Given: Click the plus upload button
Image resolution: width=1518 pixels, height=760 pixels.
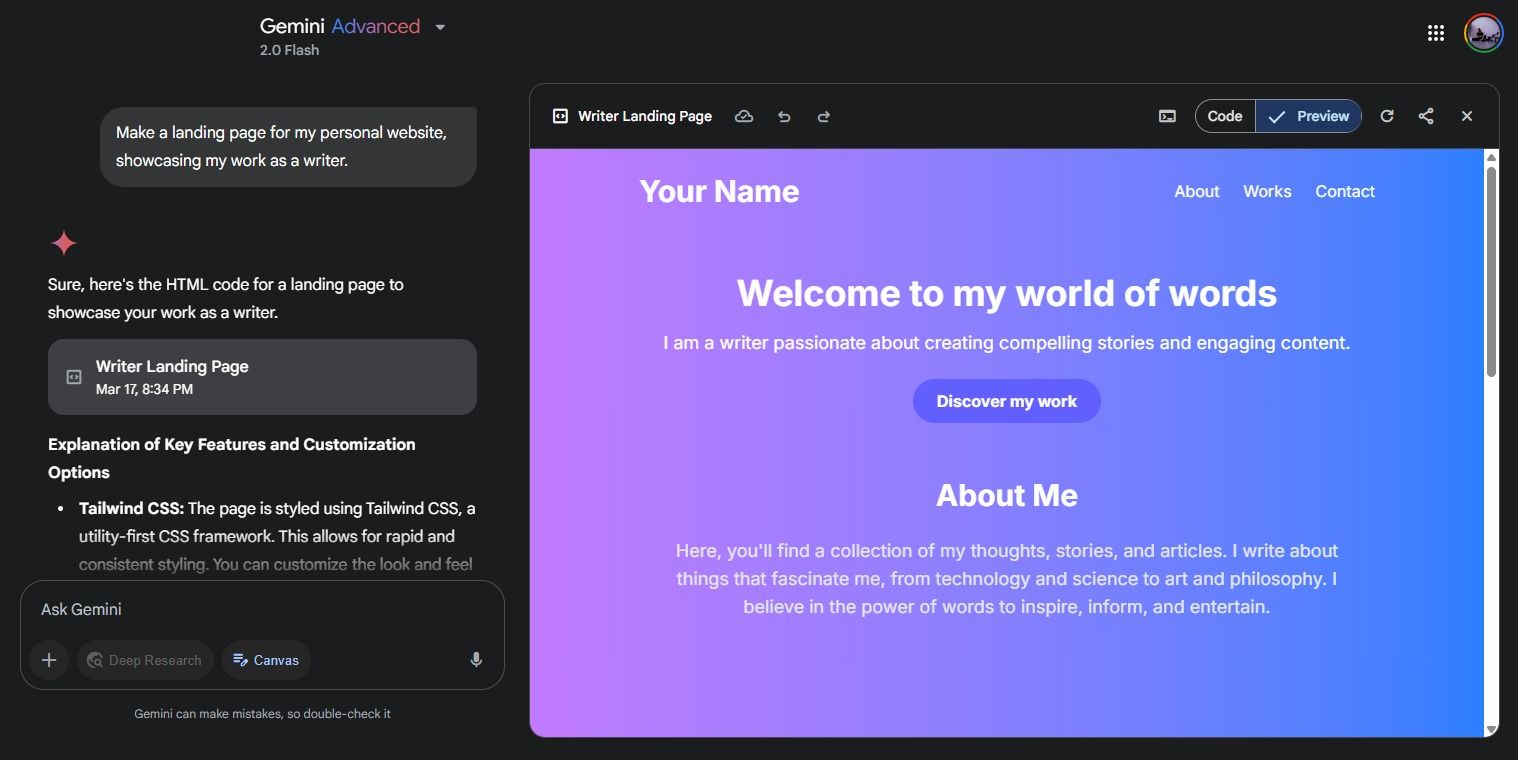Looking at the screenshot, I should point(49,660).
